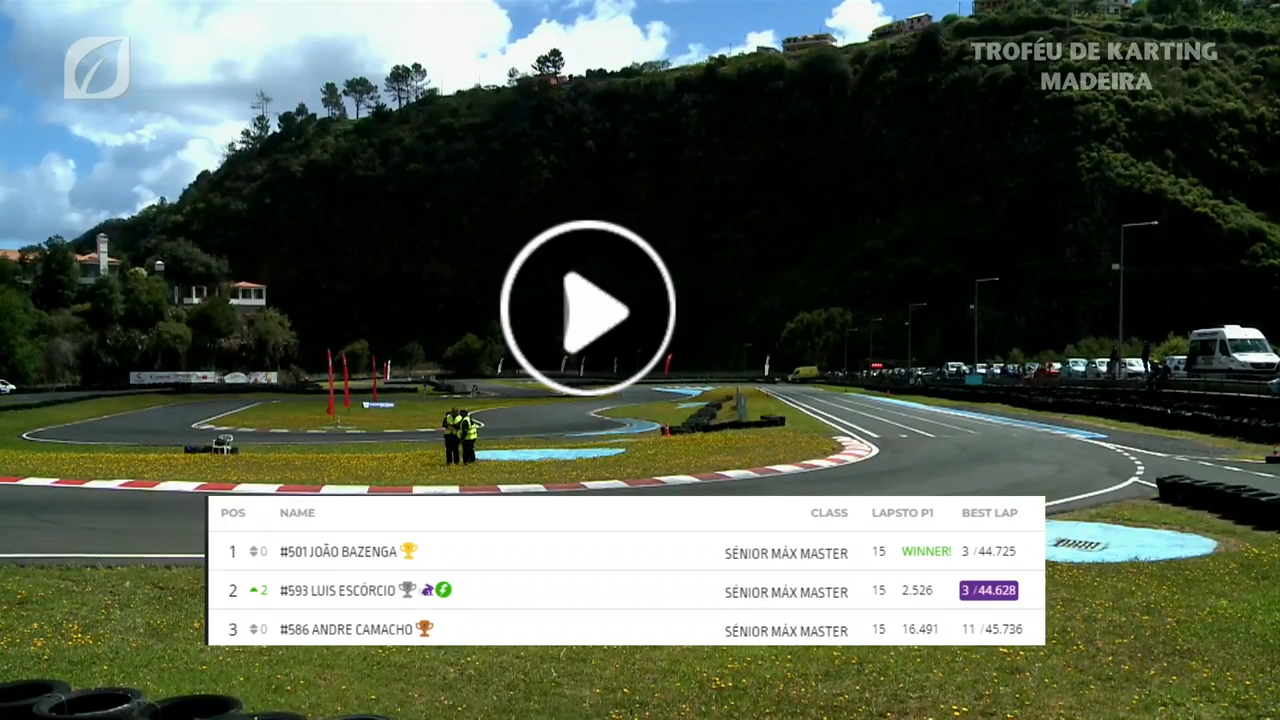Select the NAME column header
This screenshot has width=1280, height=720.
point(297,513)
